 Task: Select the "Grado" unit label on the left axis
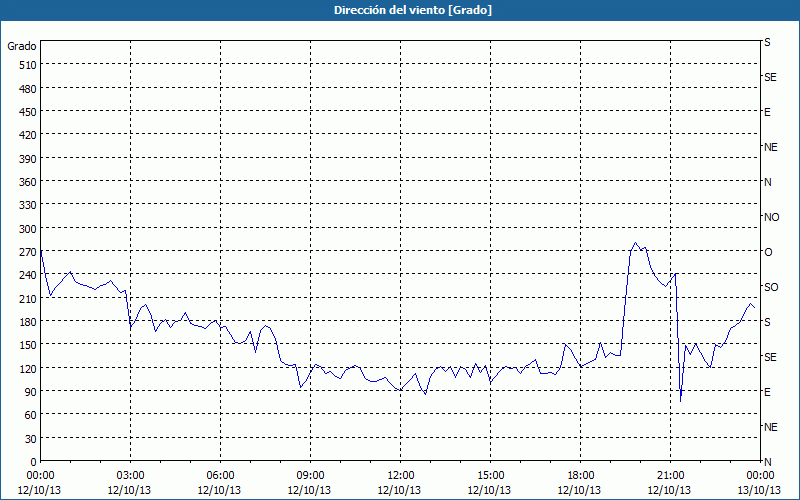coord(22,46)
